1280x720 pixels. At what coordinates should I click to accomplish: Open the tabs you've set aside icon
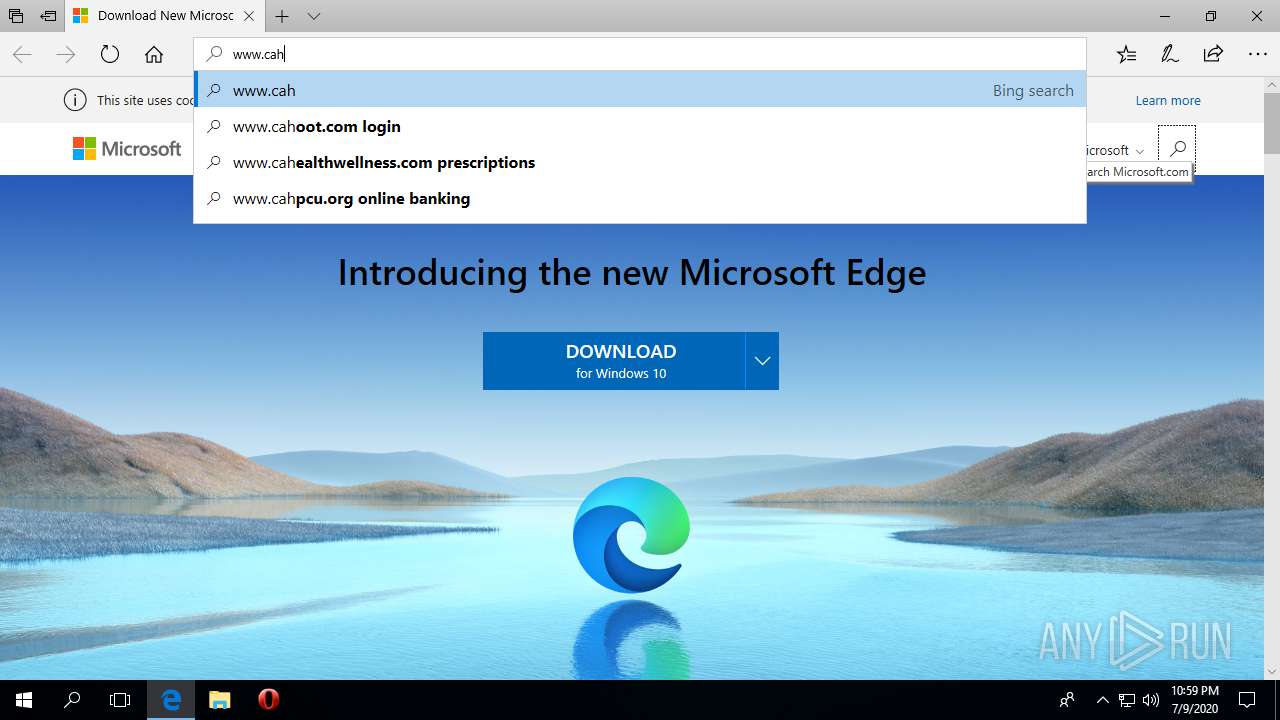tap(16, 16)
